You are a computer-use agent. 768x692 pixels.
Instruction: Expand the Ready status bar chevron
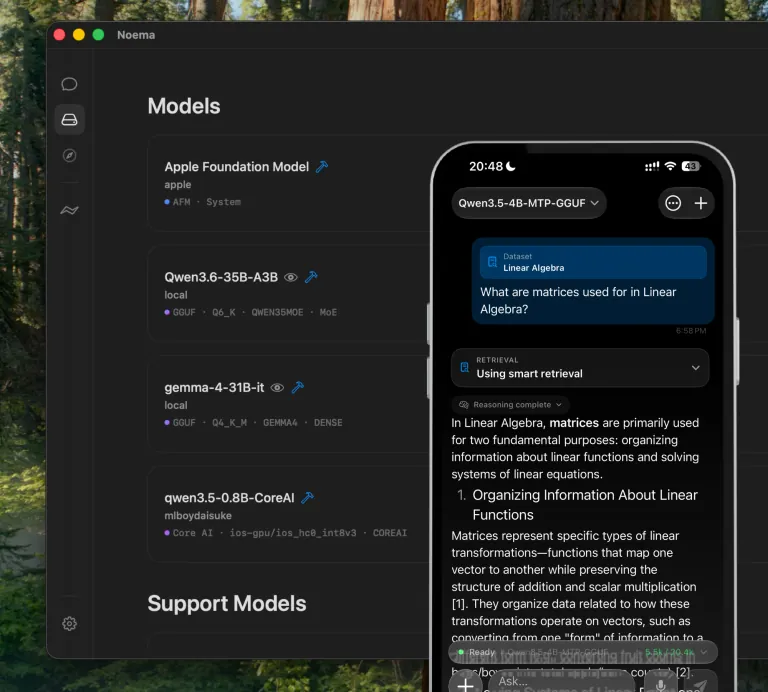(704, 652)
